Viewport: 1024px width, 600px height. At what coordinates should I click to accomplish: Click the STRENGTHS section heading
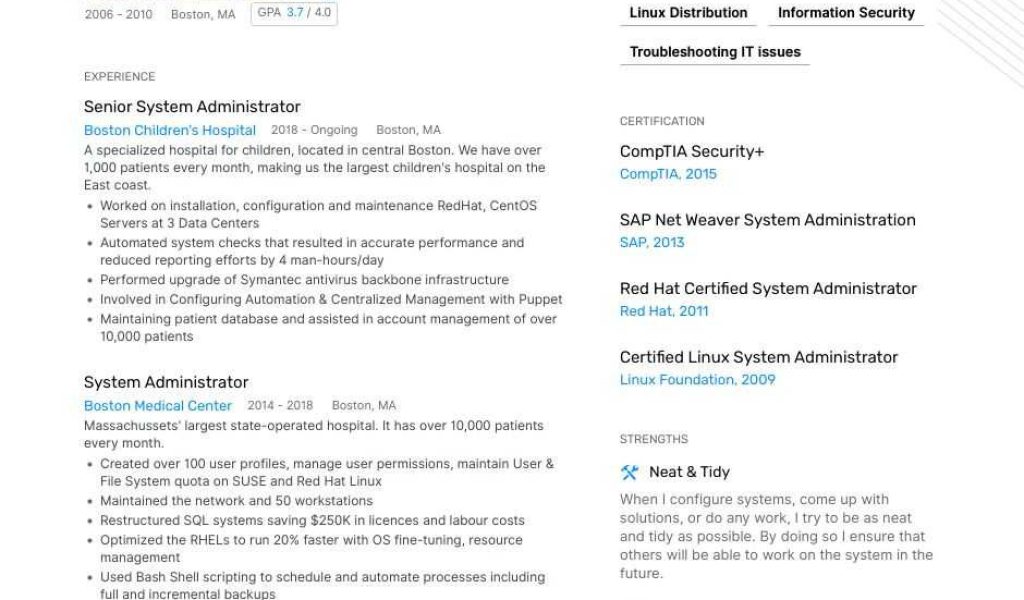(654, 439)
